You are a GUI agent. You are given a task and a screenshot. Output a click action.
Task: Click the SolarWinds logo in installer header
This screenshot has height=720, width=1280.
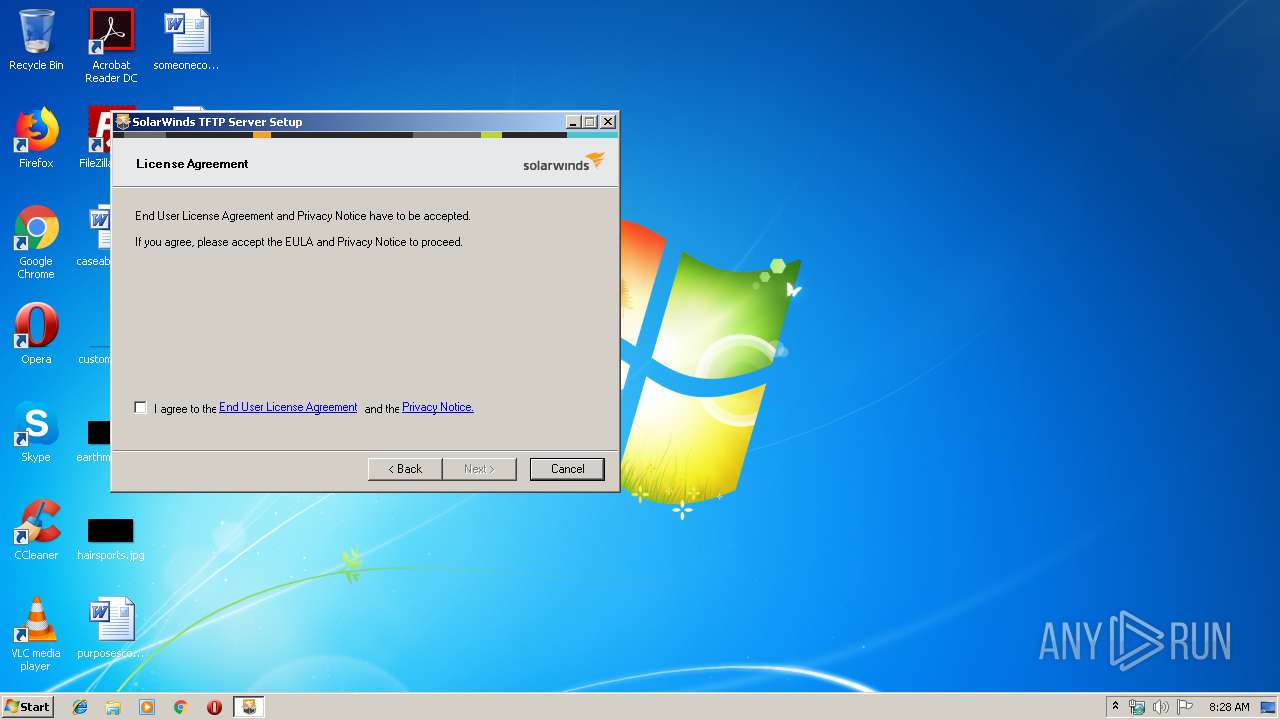pyautogui.click(x=563, y=162)
